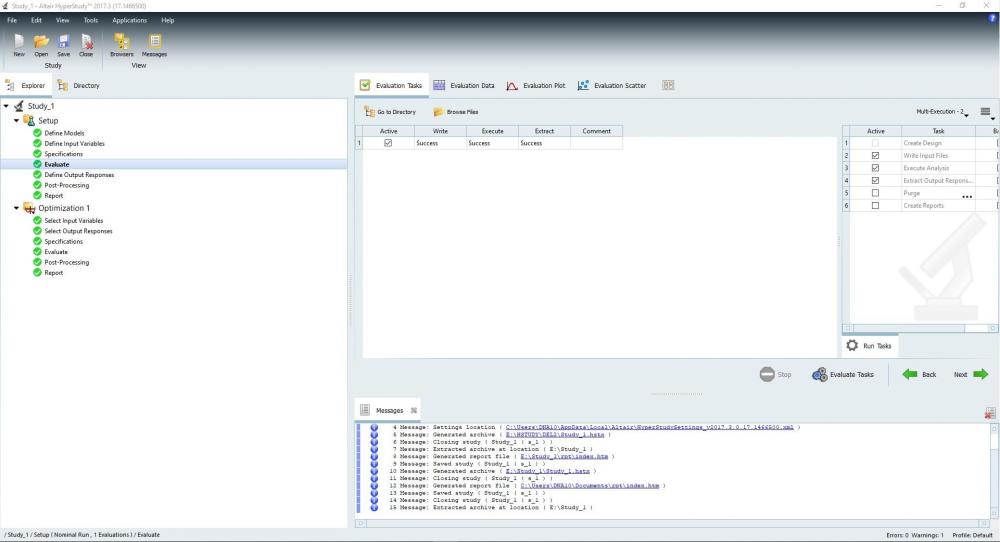1000x542 pixels.
Task: Open the Edit menu
Action: (x=36, y=20)
